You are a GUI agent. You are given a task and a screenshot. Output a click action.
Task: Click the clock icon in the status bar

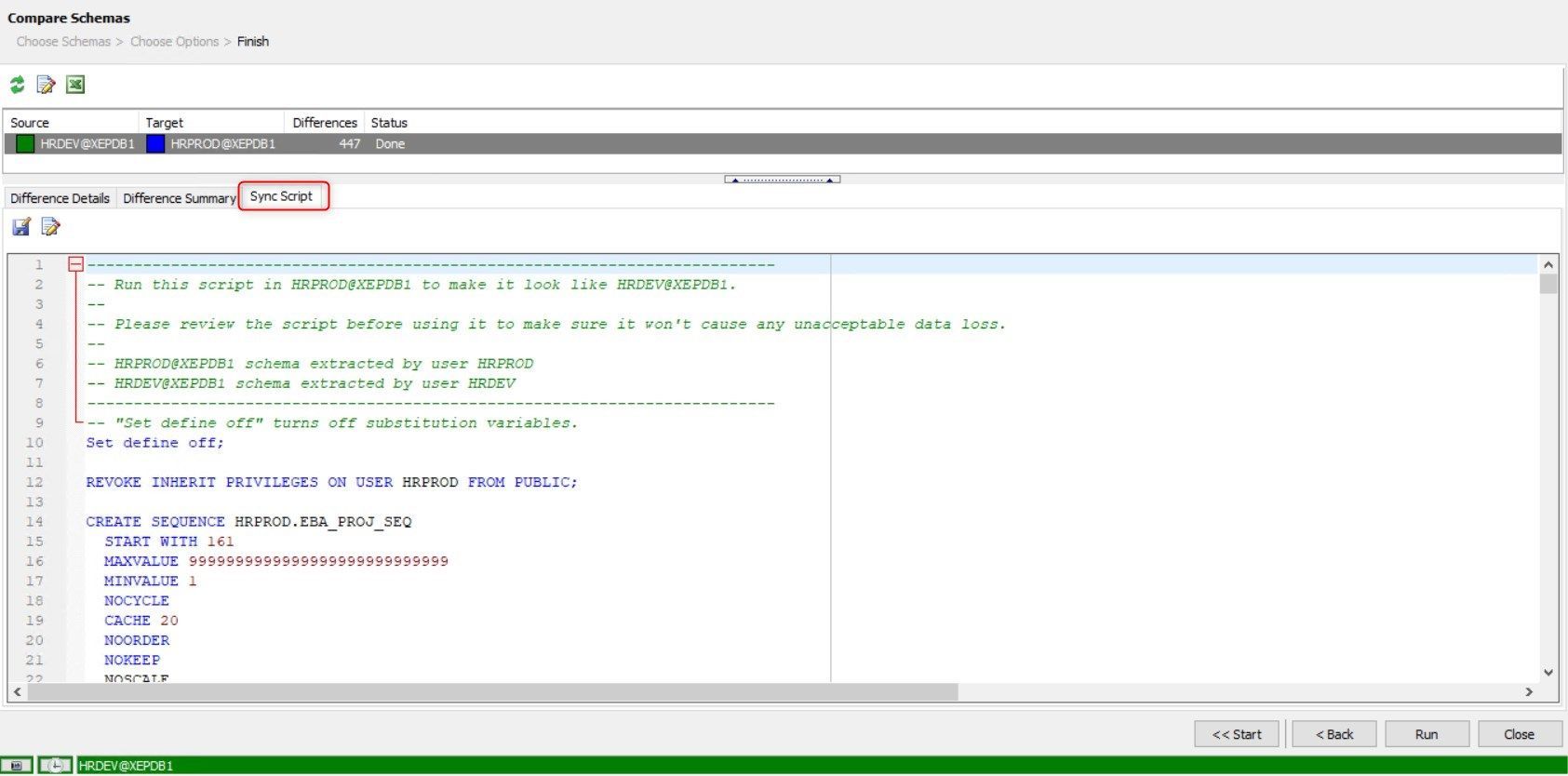coord(55,766)
